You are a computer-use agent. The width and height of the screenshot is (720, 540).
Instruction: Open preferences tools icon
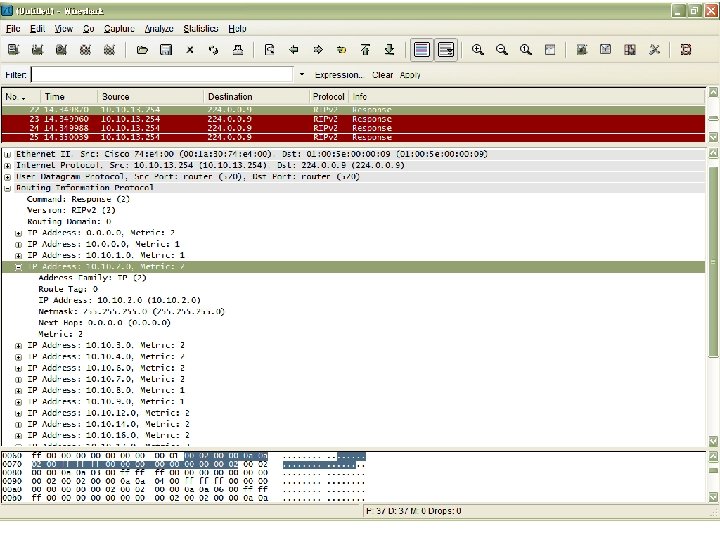(x=654, y=50)
